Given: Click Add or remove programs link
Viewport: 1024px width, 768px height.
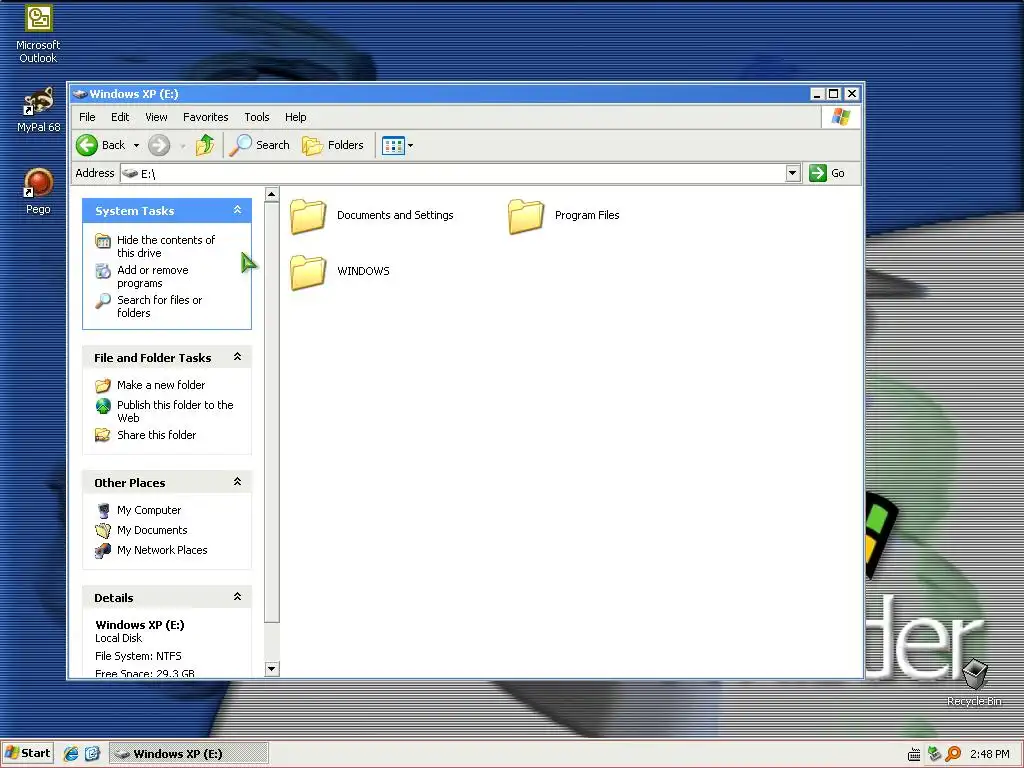Looking at the screenshot, I should coord(153,276).
